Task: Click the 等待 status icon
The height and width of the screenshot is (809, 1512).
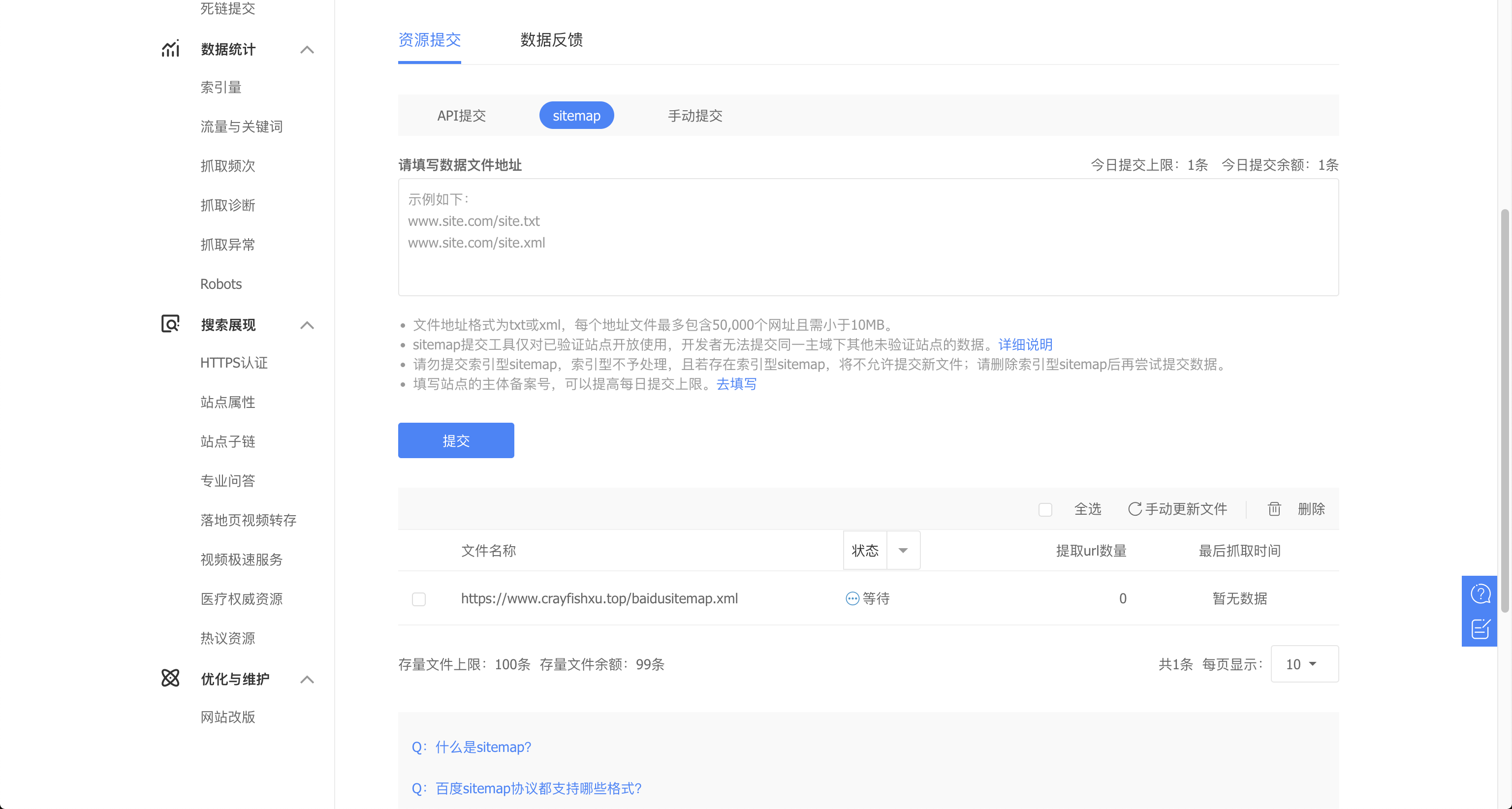Action: 852,598
